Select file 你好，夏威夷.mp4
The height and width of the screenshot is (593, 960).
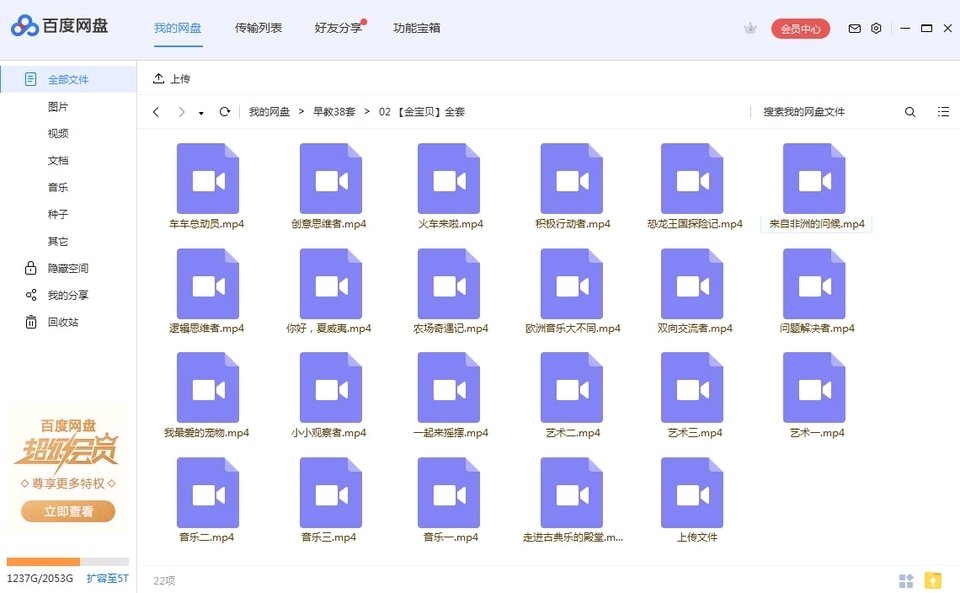329,291
